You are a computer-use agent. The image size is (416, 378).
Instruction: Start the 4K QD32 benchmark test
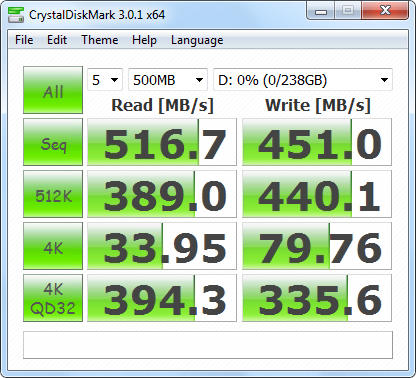click(53, 298)
